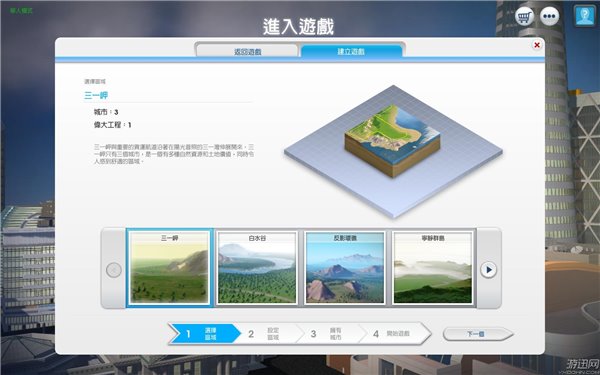Click the 下一個 next button
The width and height of the screenshot is (600, 375).
478,334
